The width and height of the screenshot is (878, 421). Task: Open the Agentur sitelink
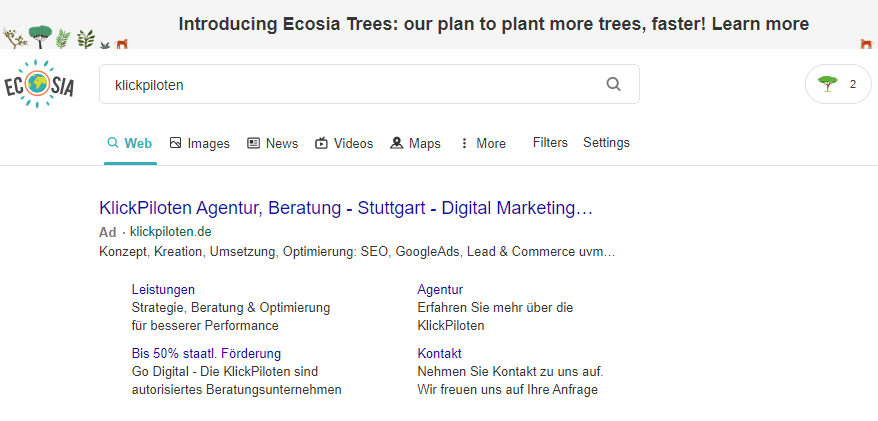click(x=440, y=289)
